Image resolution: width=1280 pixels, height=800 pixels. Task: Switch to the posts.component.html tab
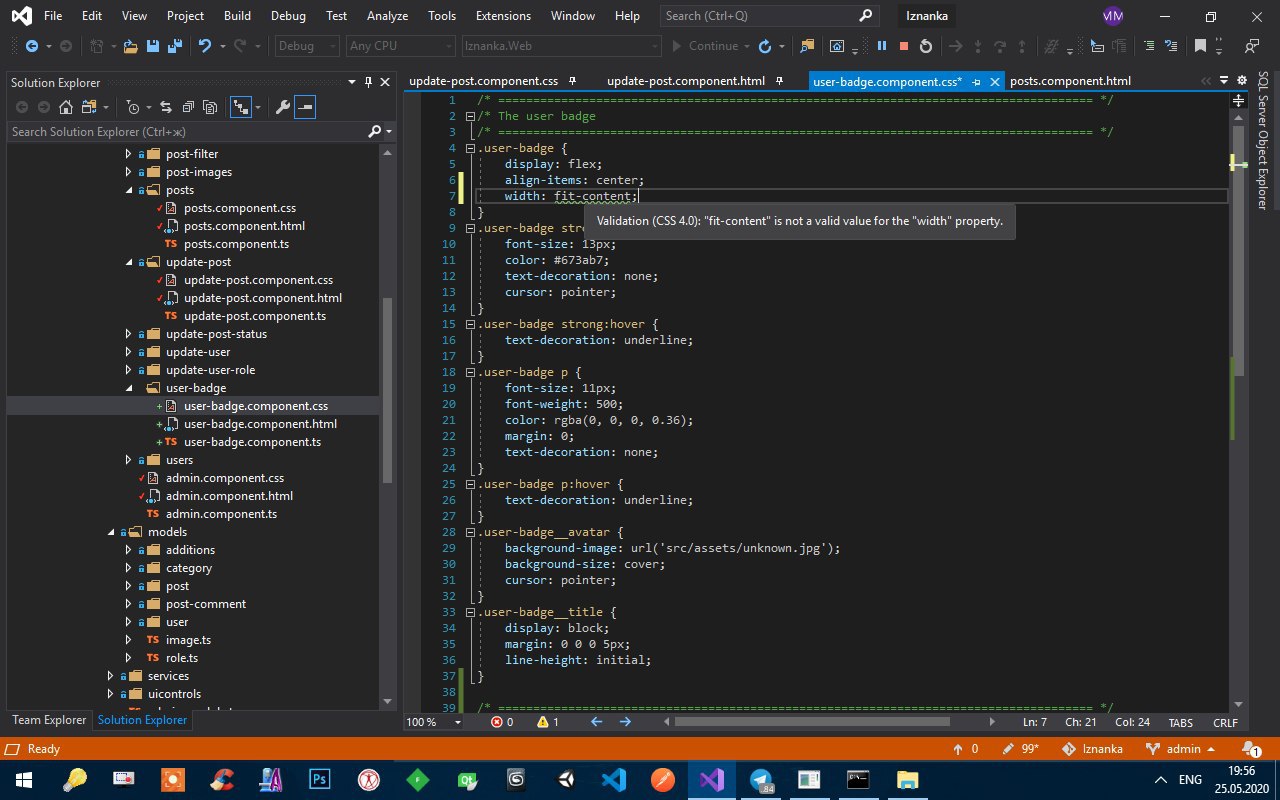1070,82
